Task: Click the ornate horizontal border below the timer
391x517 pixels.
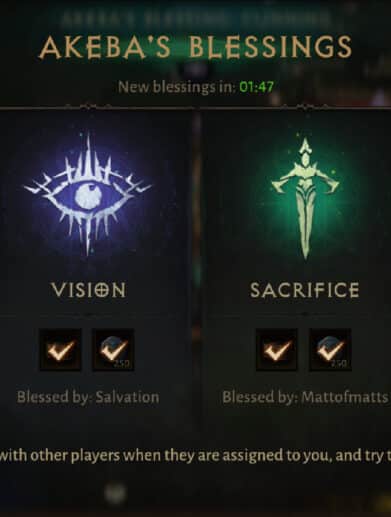Action: click(195, 107)
